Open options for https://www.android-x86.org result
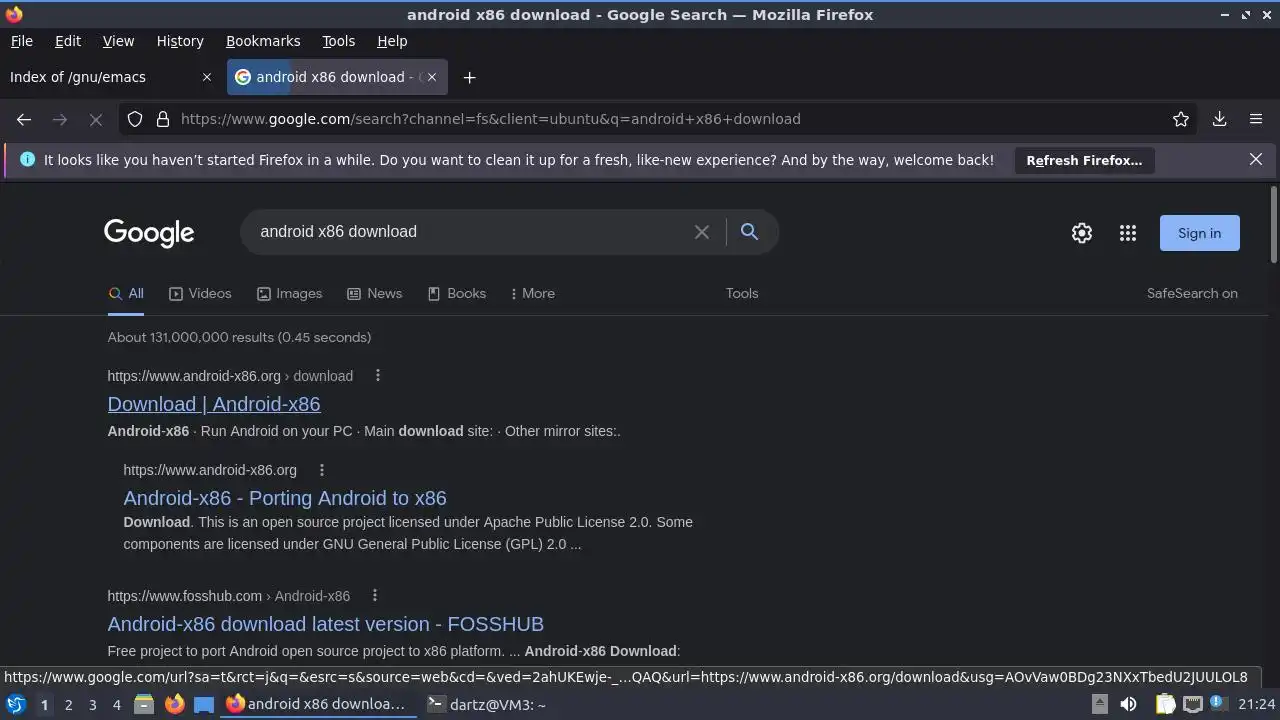Image resolution: width=1280 pixels, height=720 pixels. [x=321, y=470]
